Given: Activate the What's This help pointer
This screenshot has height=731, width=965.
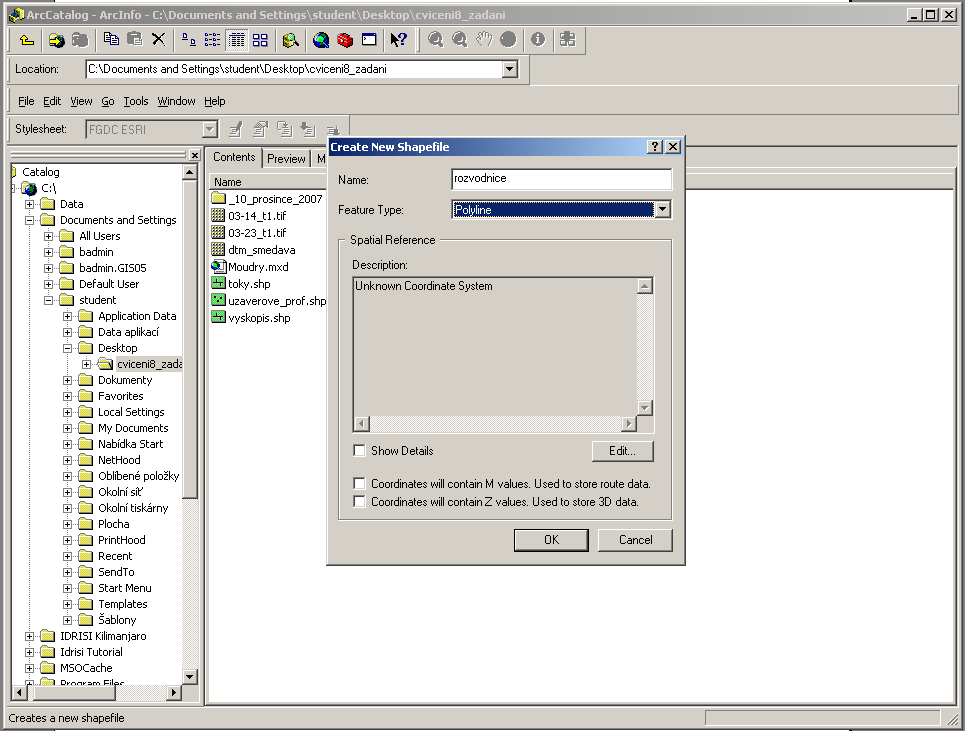Looking at the screenshot, I should click(399, 40).
